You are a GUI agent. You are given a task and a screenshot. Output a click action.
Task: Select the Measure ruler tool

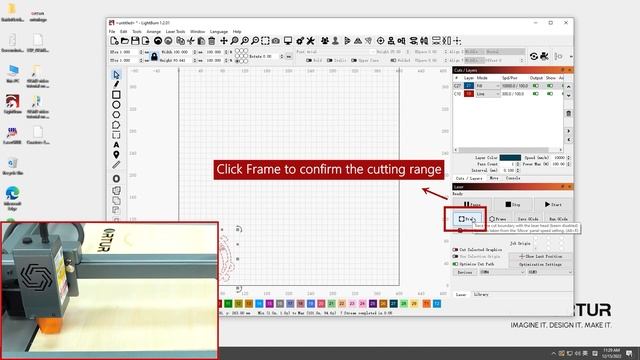(x=116, y=165)
